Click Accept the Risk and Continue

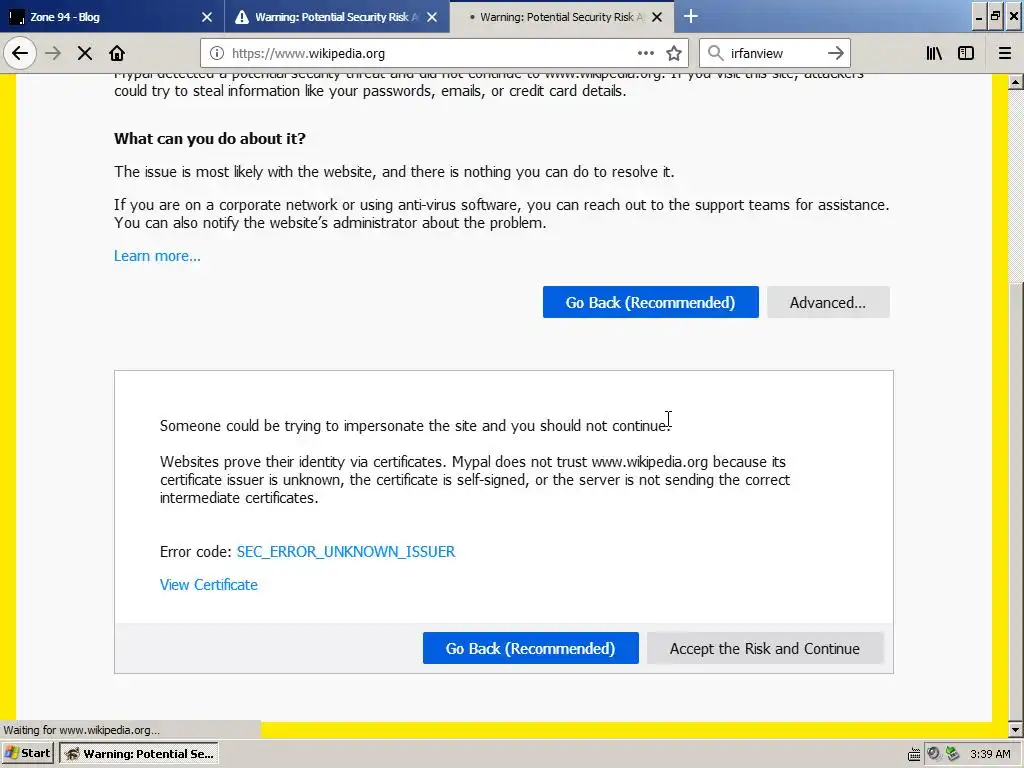(x=765, y=648)
